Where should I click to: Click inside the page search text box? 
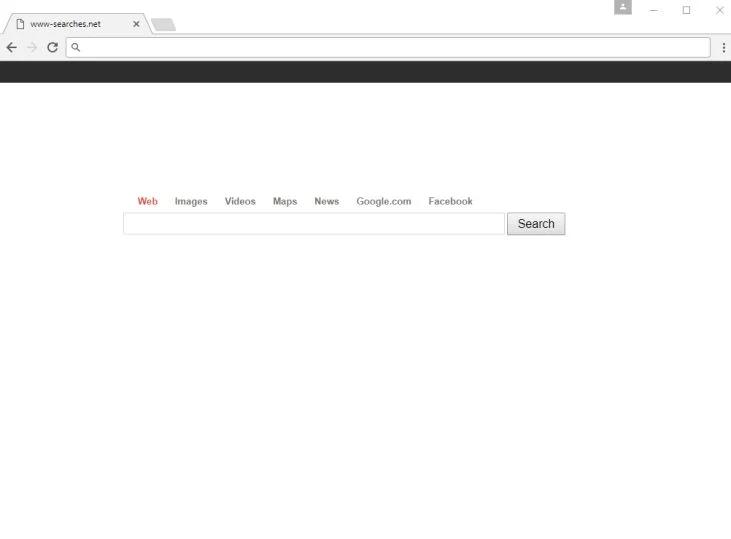click(314, 224)
